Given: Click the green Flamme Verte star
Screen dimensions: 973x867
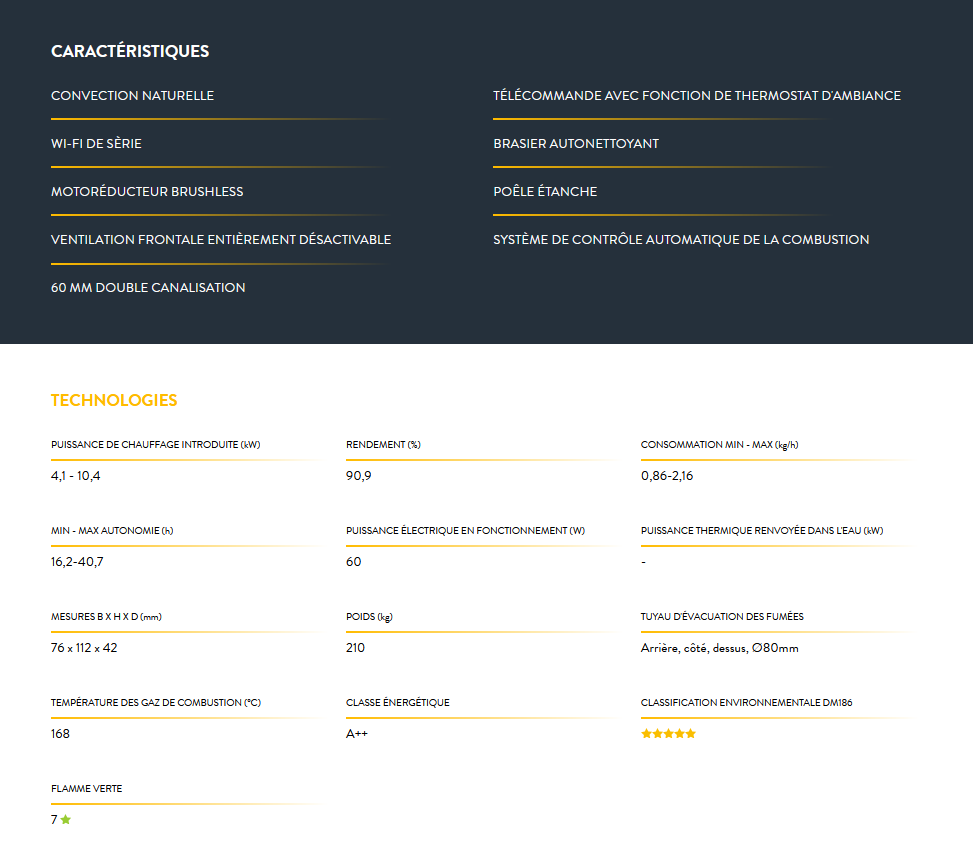Looking at the screenshot, I should coord(66,819).
